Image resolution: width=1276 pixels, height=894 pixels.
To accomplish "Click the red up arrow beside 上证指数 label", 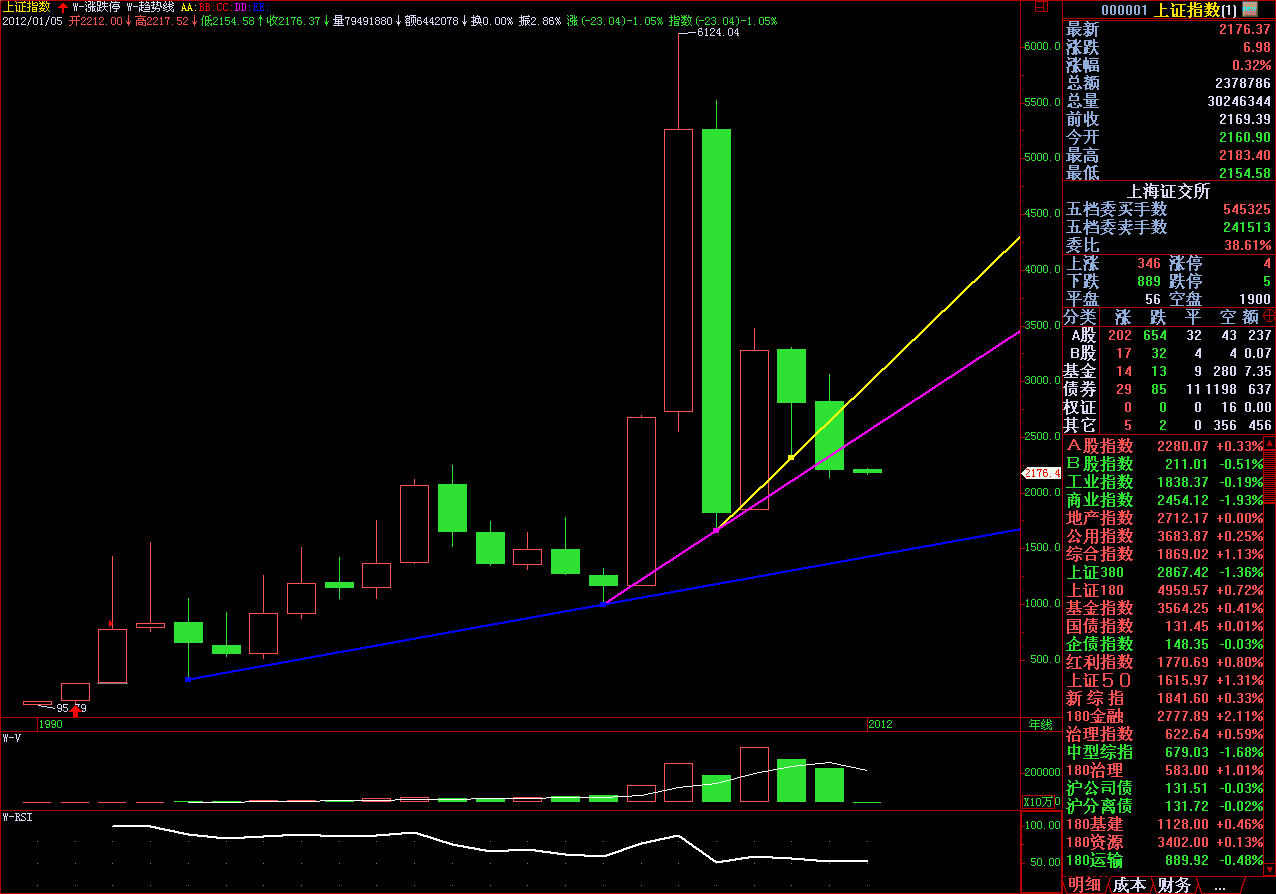I will tap(62, 6).
